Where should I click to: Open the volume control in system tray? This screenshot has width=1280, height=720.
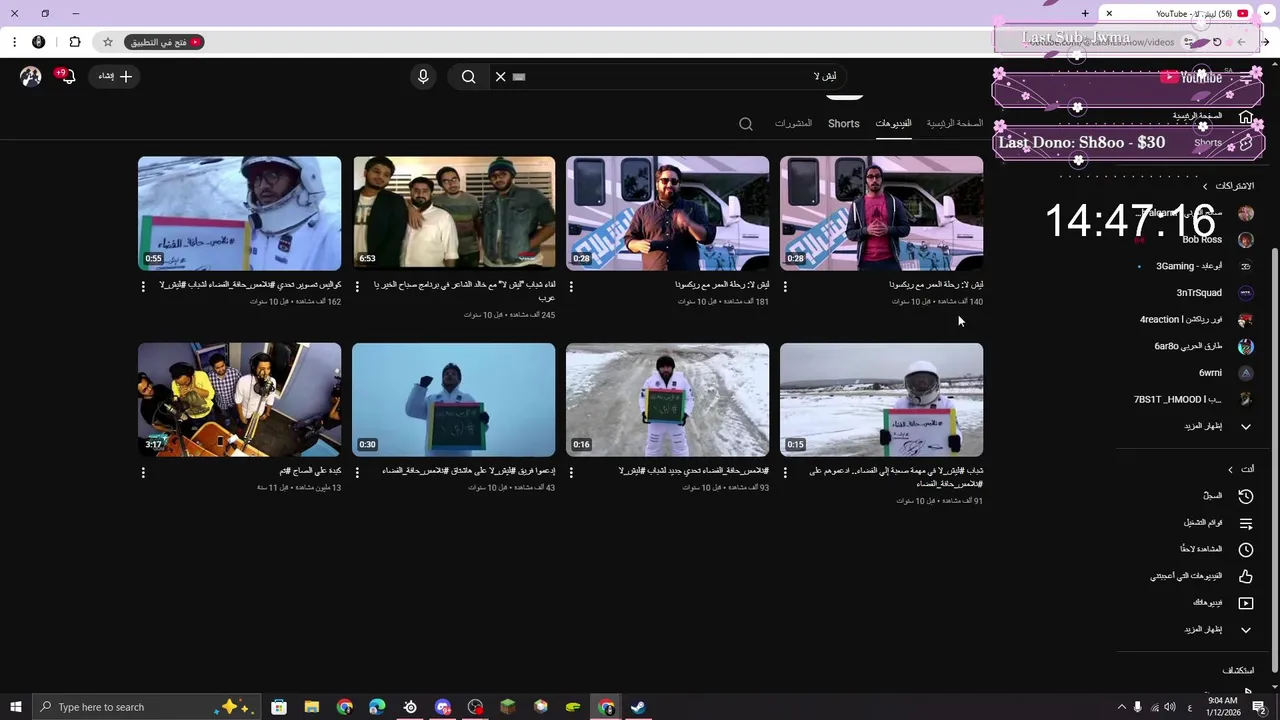point(1169,707)
